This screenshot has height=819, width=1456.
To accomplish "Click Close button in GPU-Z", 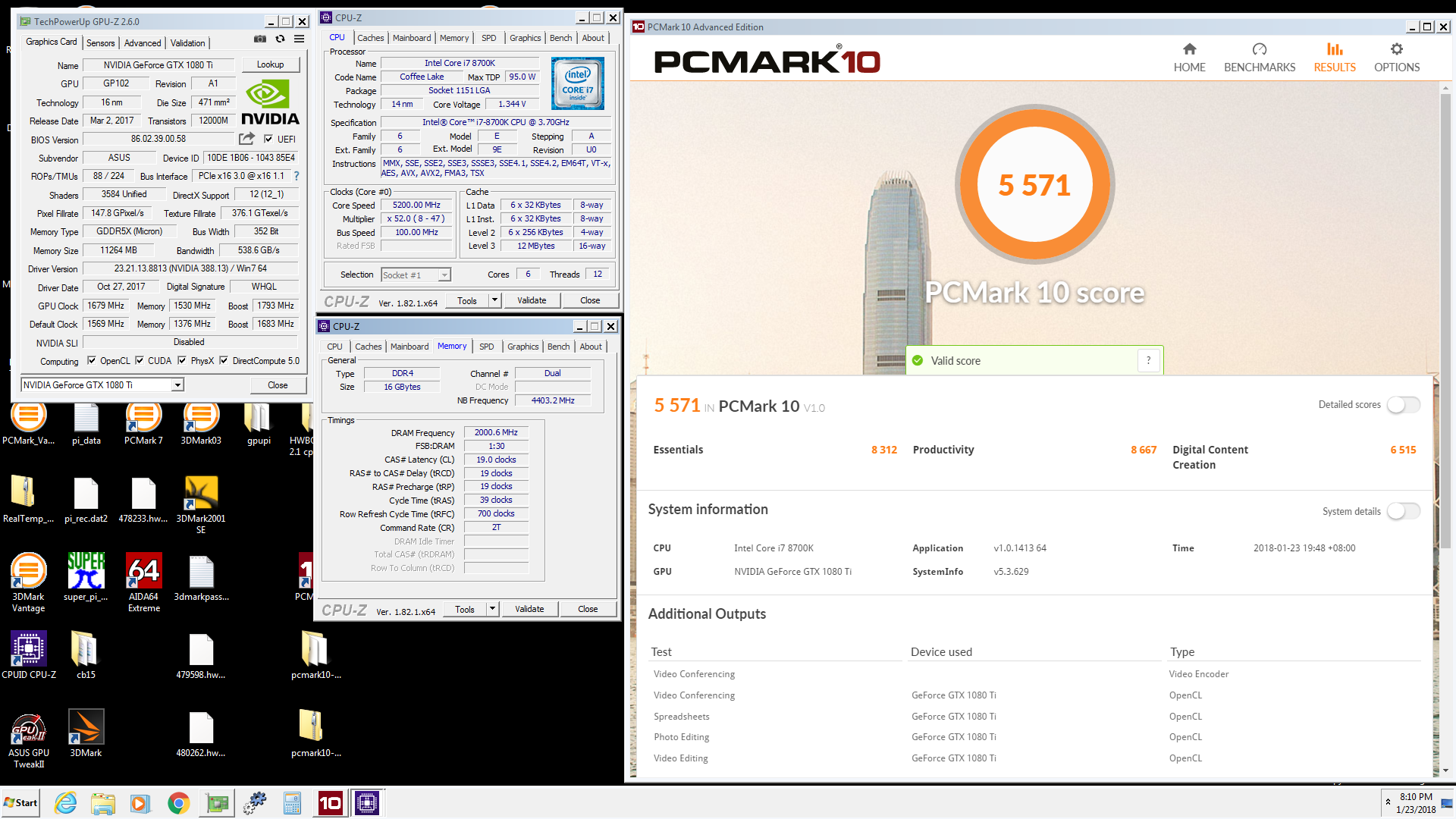I will click(278, 385).
